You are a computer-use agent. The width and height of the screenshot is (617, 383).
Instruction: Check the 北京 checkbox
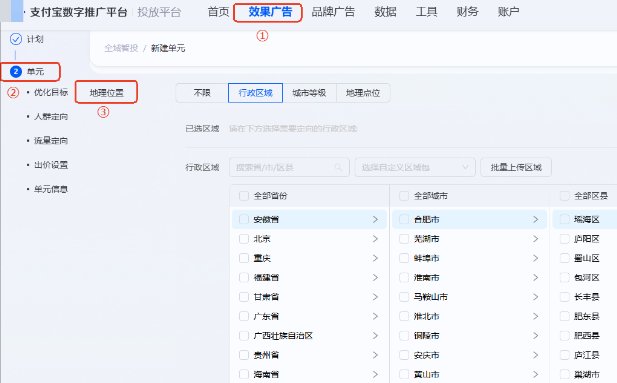[244, 239]
